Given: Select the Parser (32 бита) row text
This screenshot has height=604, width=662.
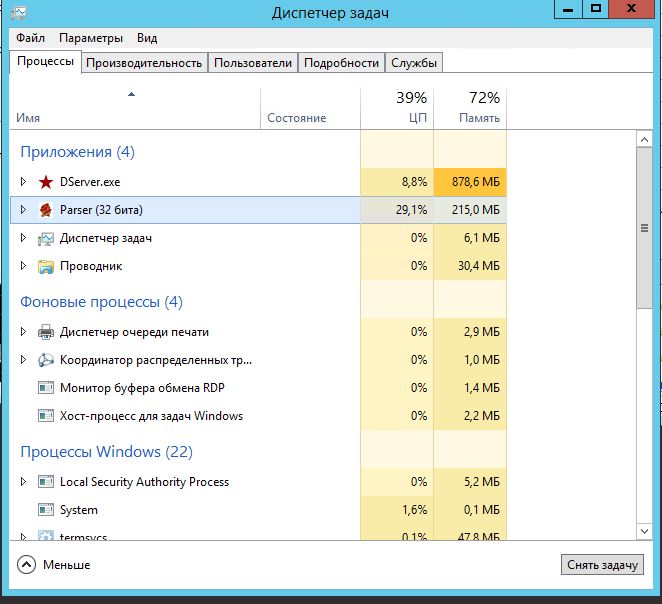Looking at the screenshot, I should pos(101,210).
